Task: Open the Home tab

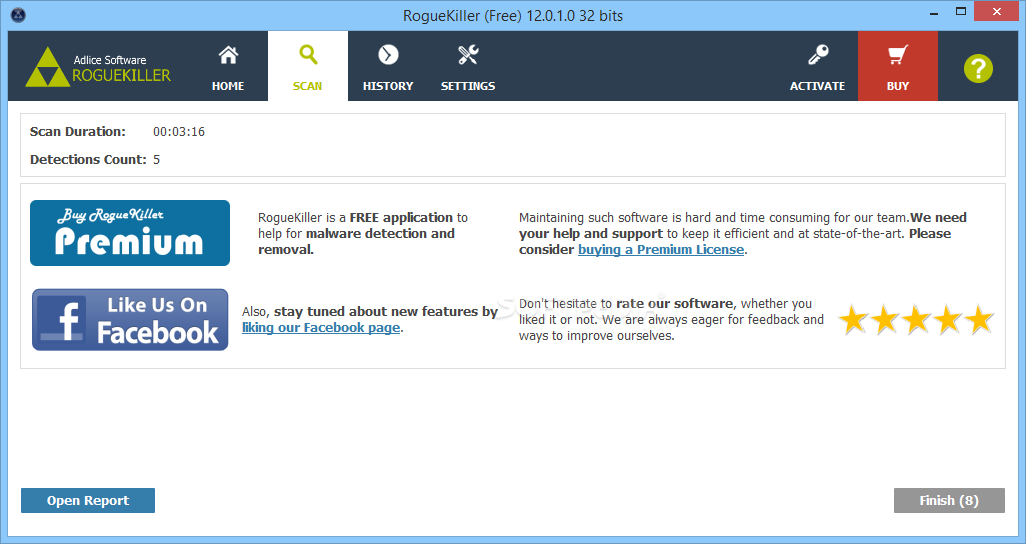Action: [x=228, y=67]
